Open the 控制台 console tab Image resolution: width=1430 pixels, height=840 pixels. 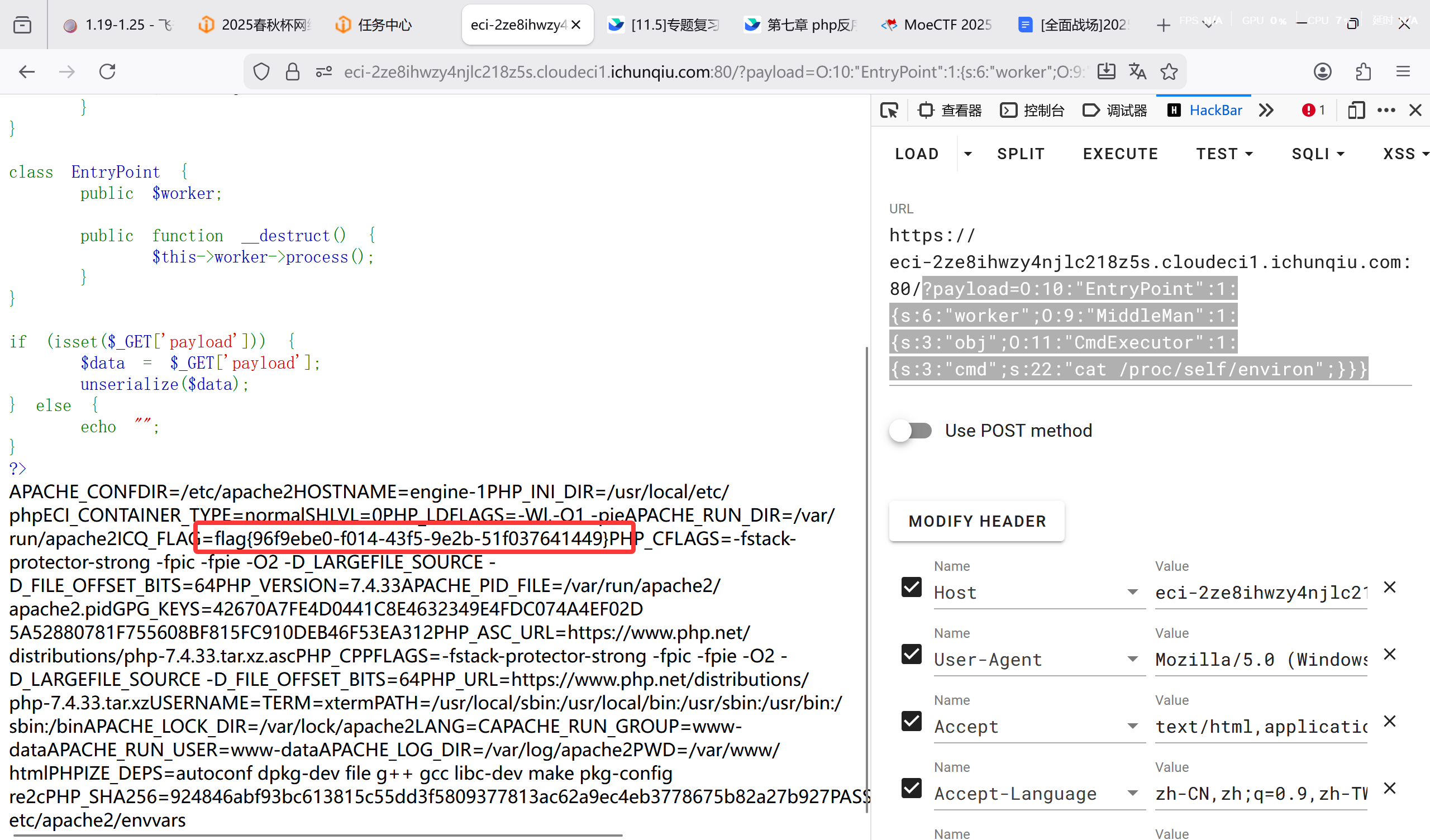coord(1033,110)
